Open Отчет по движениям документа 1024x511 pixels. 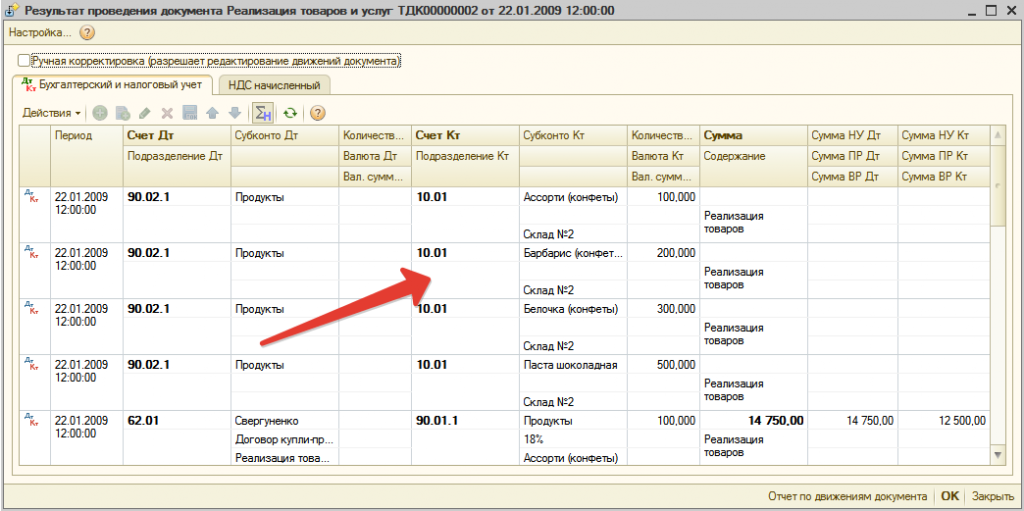pyautogui.click(x=847, y=496)
